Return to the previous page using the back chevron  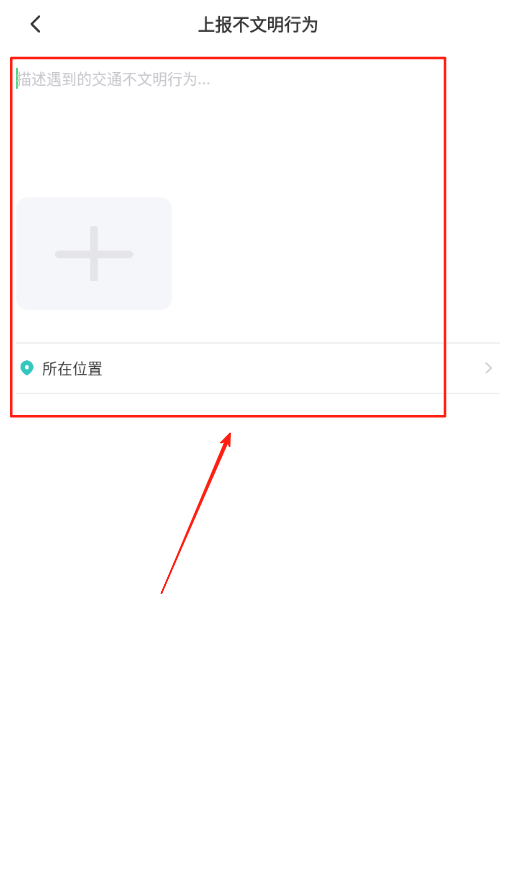coord(35,24)
